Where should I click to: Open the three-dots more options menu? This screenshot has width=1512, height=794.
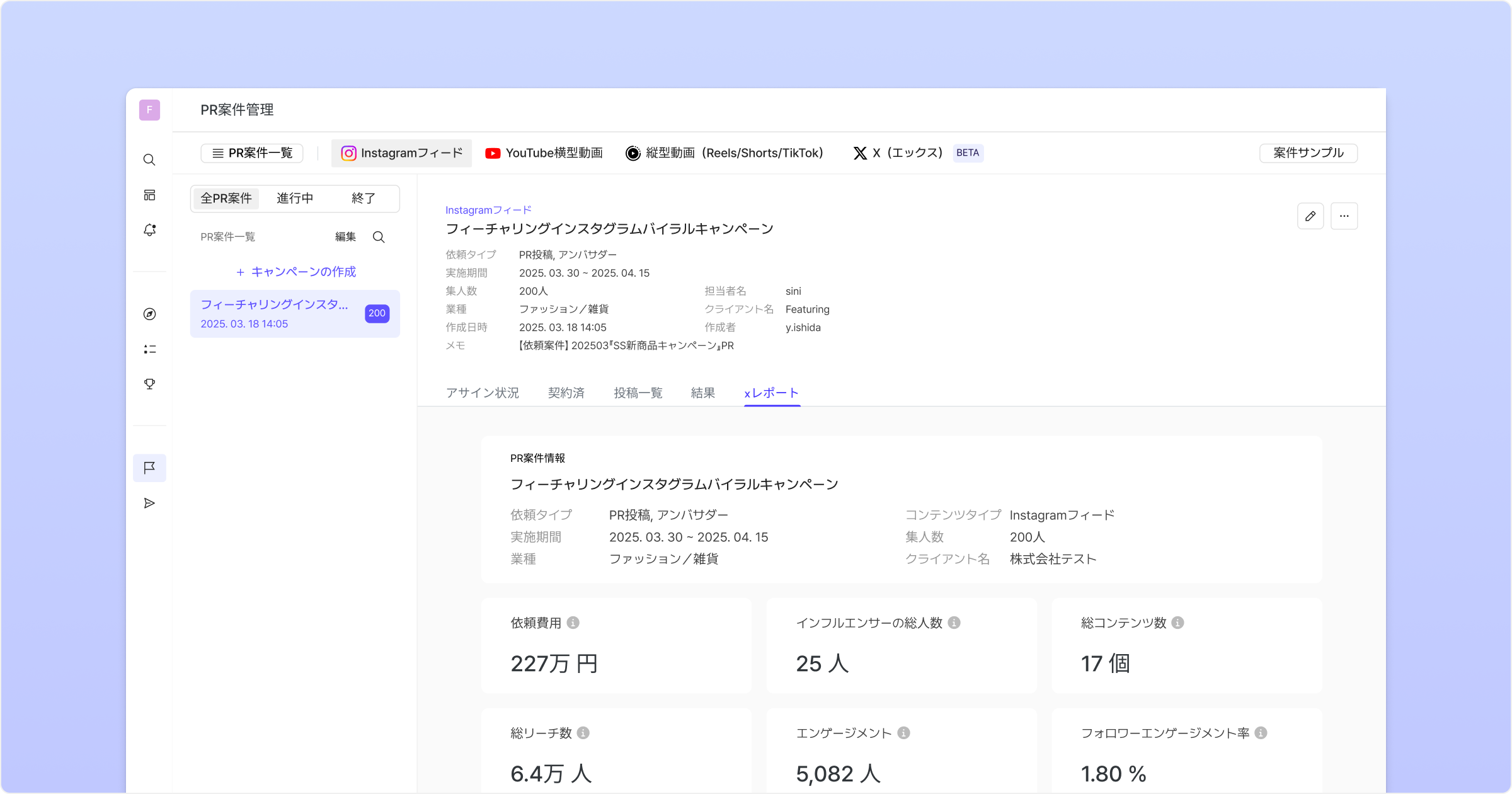1344,216
